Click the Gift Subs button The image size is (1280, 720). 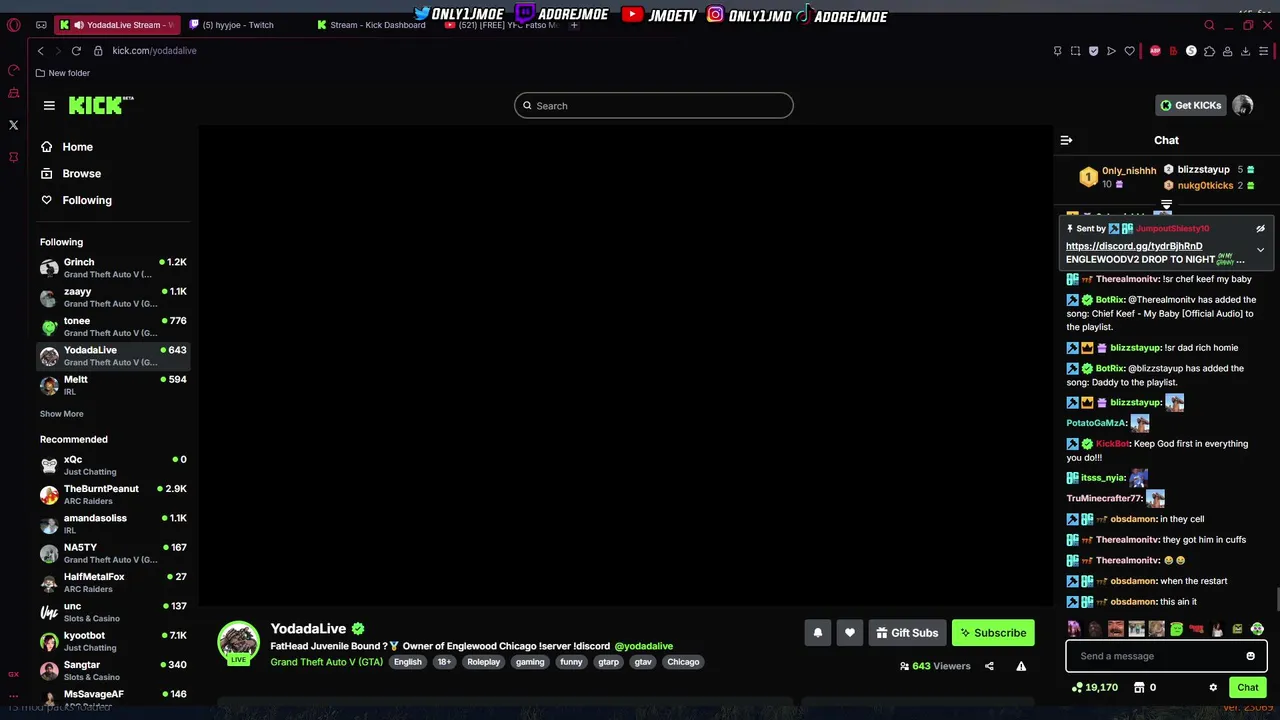pos(907,633)
